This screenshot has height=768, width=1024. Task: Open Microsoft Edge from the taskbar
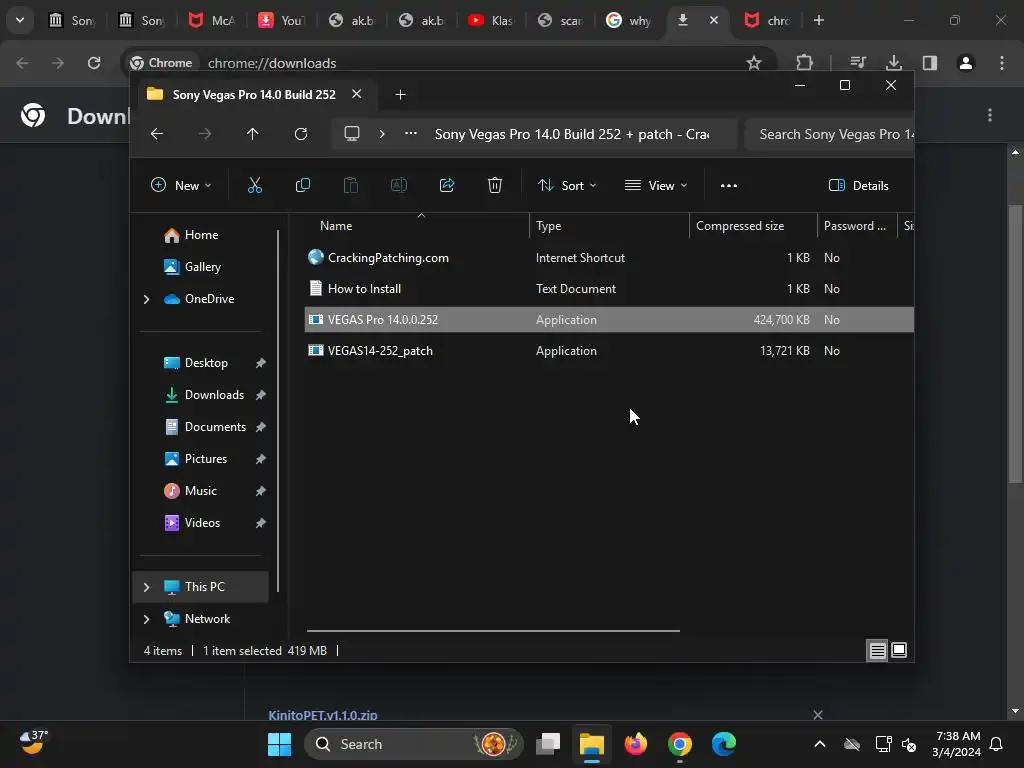click(x=724, y=744)
